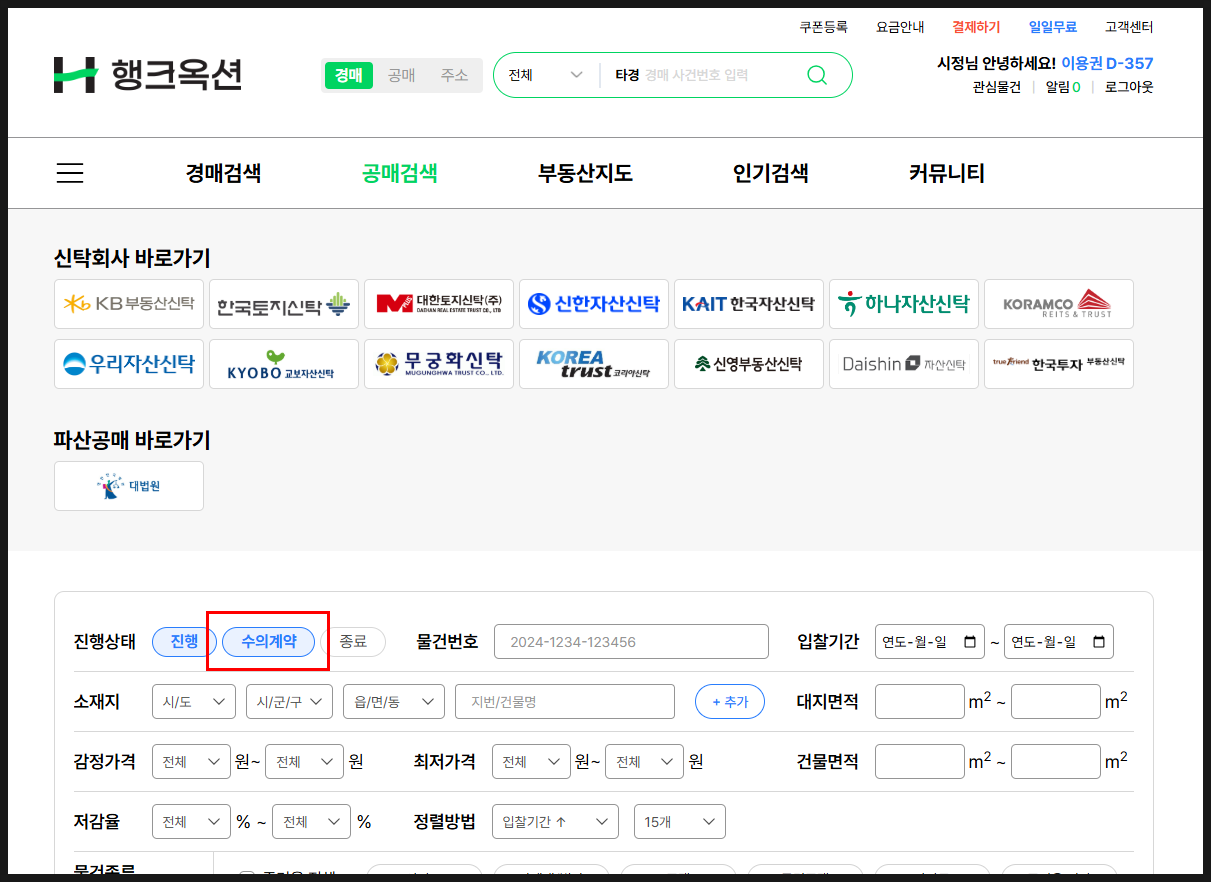Go to 커뮤니티 menu
This screenshot has width=1211, height=882.
947,173
